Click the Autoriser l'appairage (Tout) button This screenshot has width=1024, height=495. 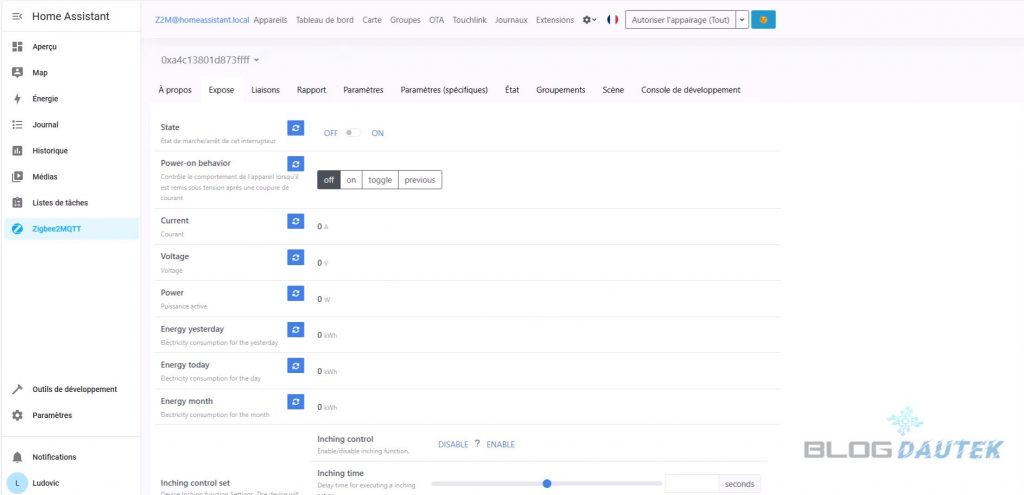tap(680, 20)
